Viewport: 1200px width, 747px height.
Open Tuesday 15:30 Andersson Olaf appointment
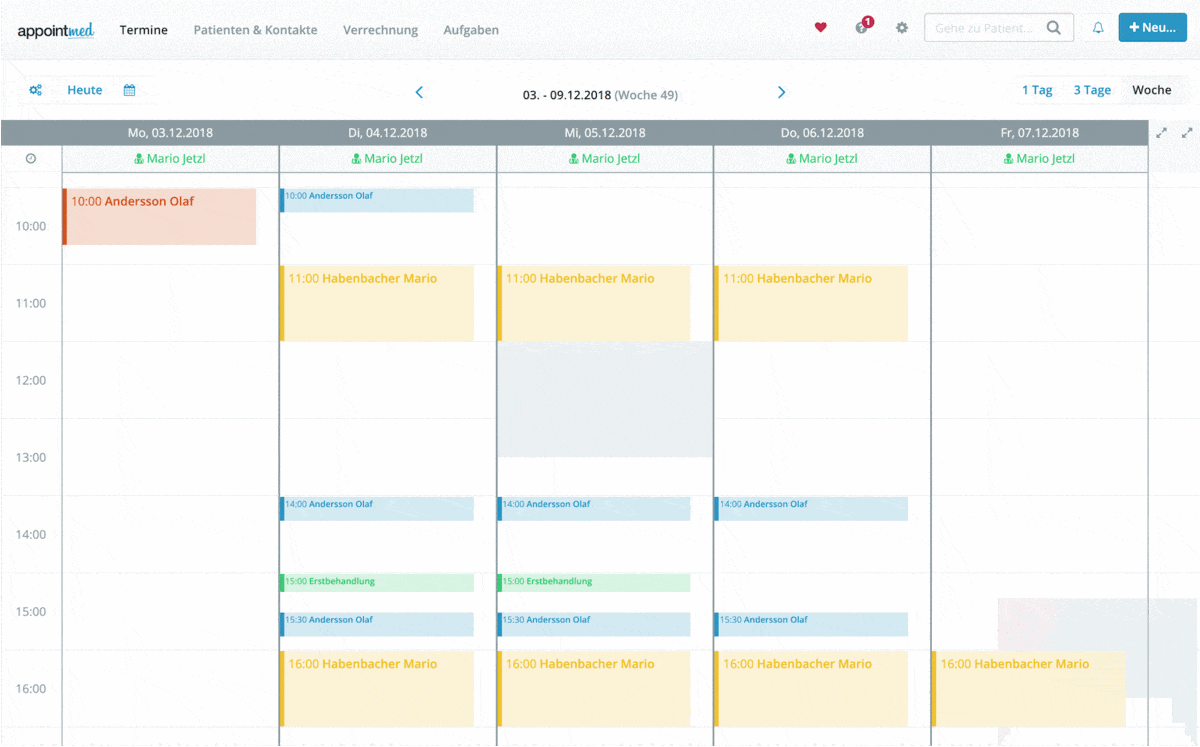(x=377, y=624)
